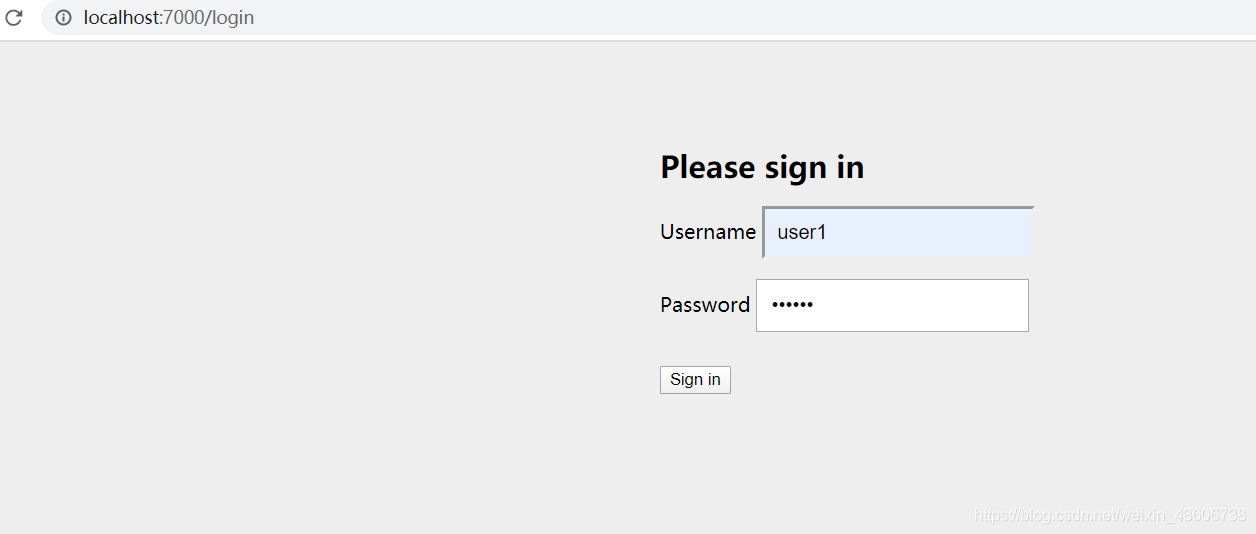Click the Password label text
This screenshot has height=534, width=1256.
tap(704, 305)
